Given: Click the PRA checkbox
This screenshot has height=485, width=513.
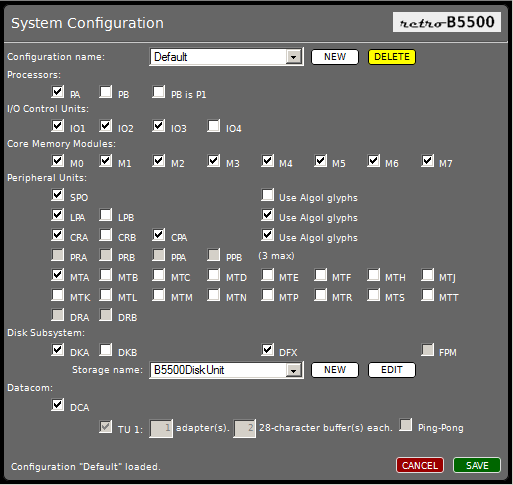Looking at the screenshot, I should (x=58, y=255).
